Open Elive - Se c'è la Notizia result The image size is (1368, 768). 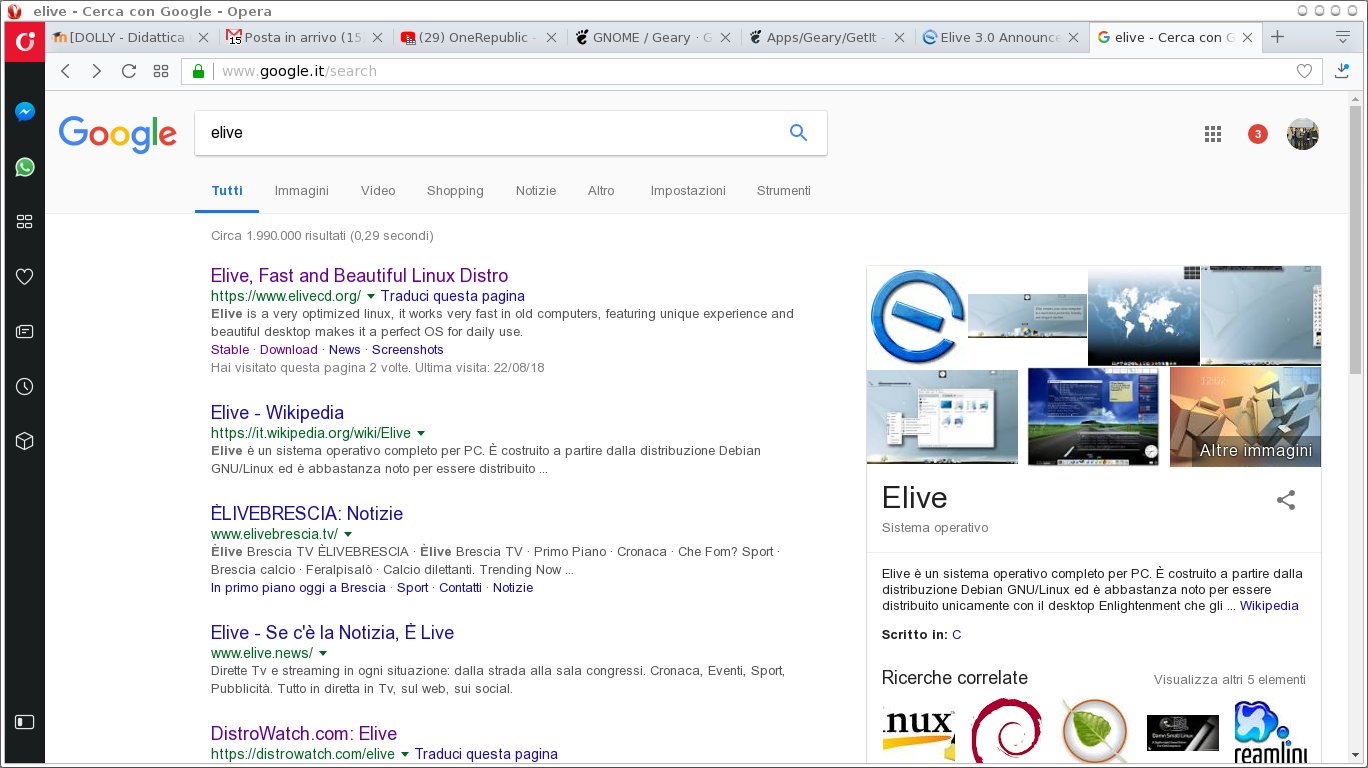coord(332,632)
